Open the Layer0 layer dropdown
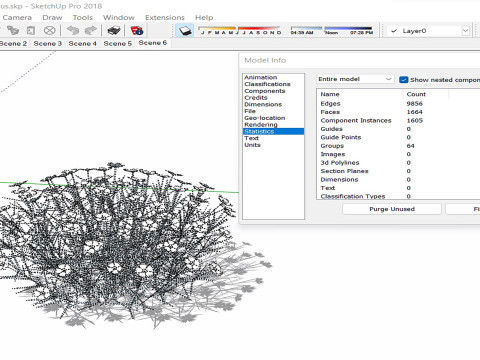This screenshot has height=360, width=480. (465, 31)
